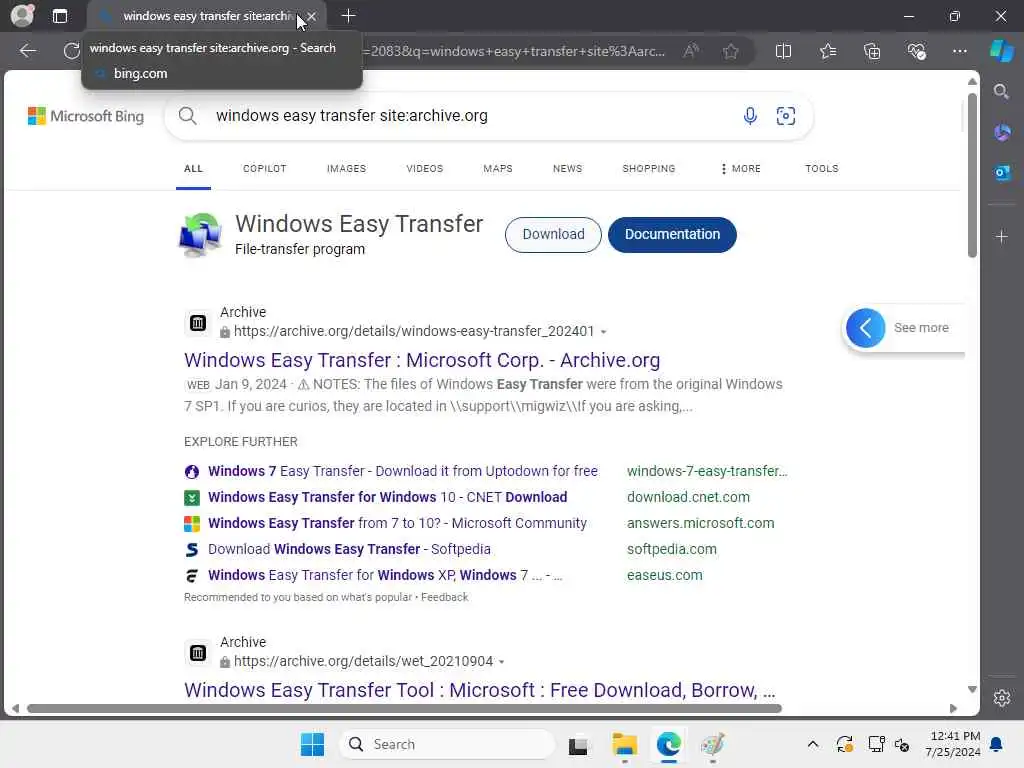Screen dimensions: 1024x768
Task: Click the Feedback link
Action: (x=444, y=598)
